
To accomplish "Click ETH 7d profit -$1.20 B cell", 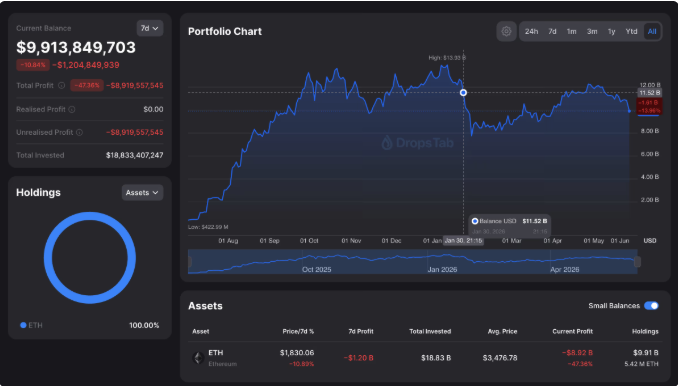I will pyautogui.click(x=358, y=358).
